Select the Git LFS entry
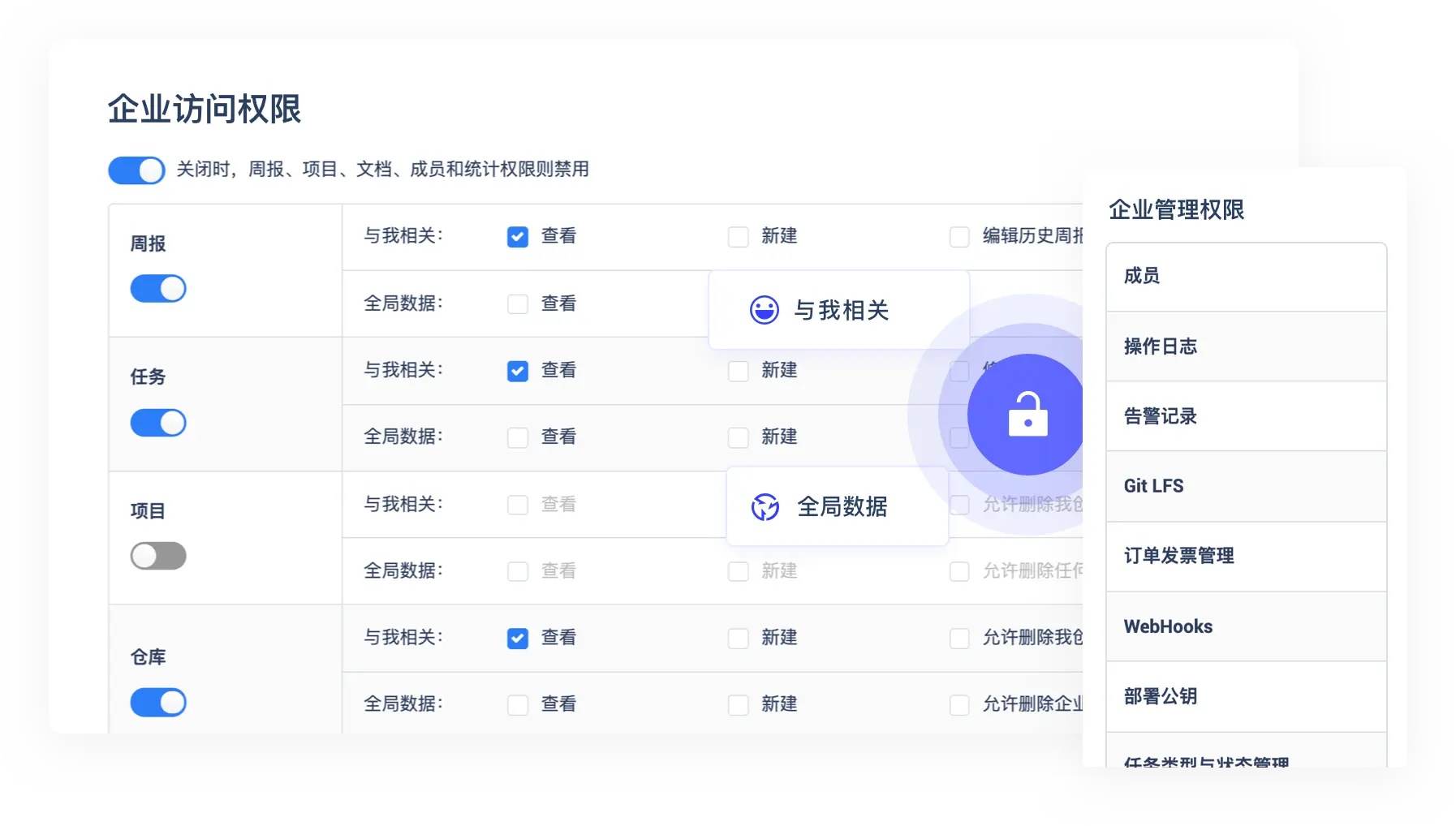Viewport: 1456px width, 826px height. [x=1246, y=486]
